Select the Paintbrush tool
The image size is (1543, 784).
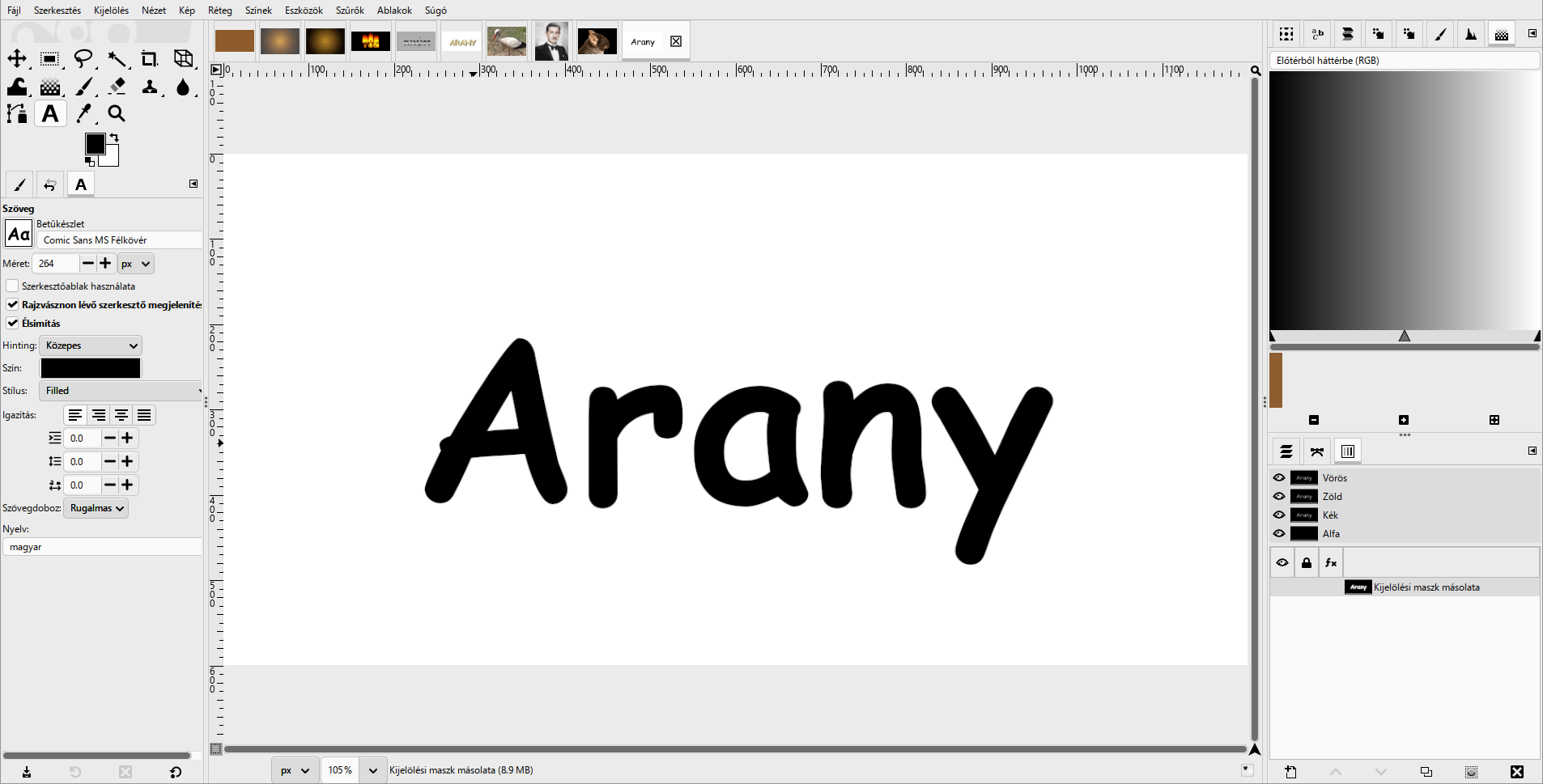pos(83,87)
